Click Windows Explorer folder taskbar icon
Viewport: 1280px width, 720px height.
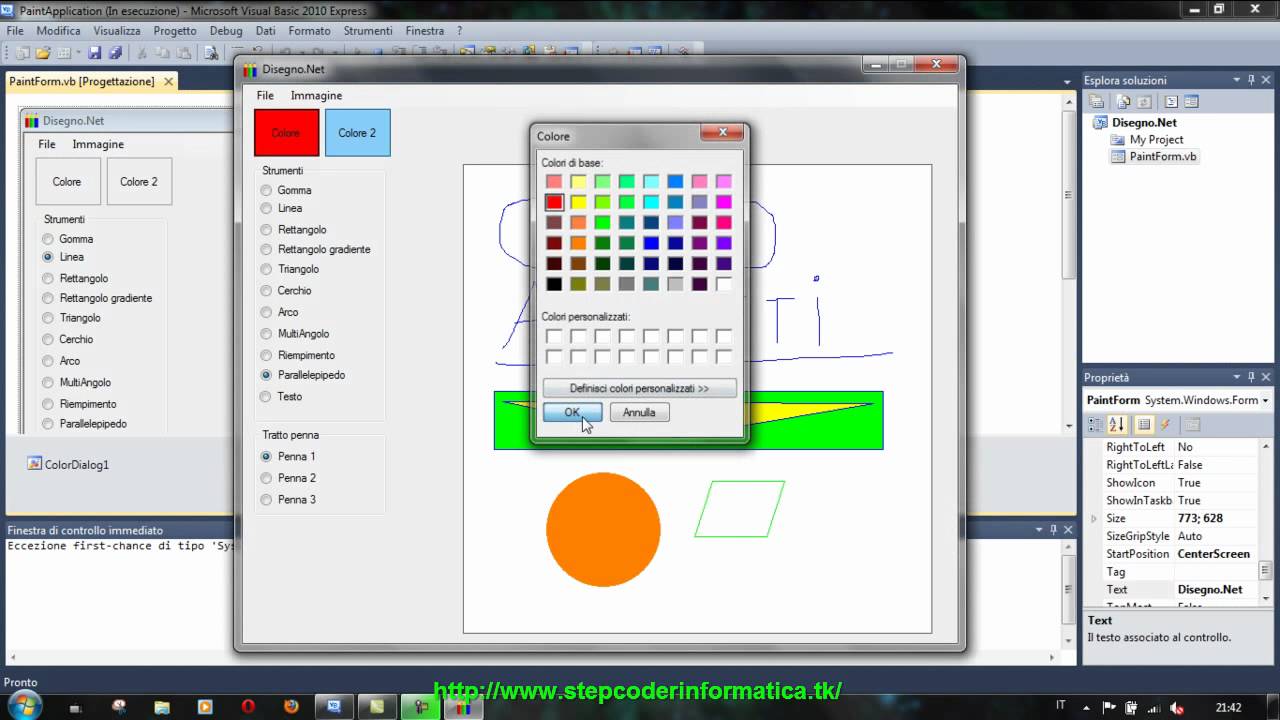[162, 706]
